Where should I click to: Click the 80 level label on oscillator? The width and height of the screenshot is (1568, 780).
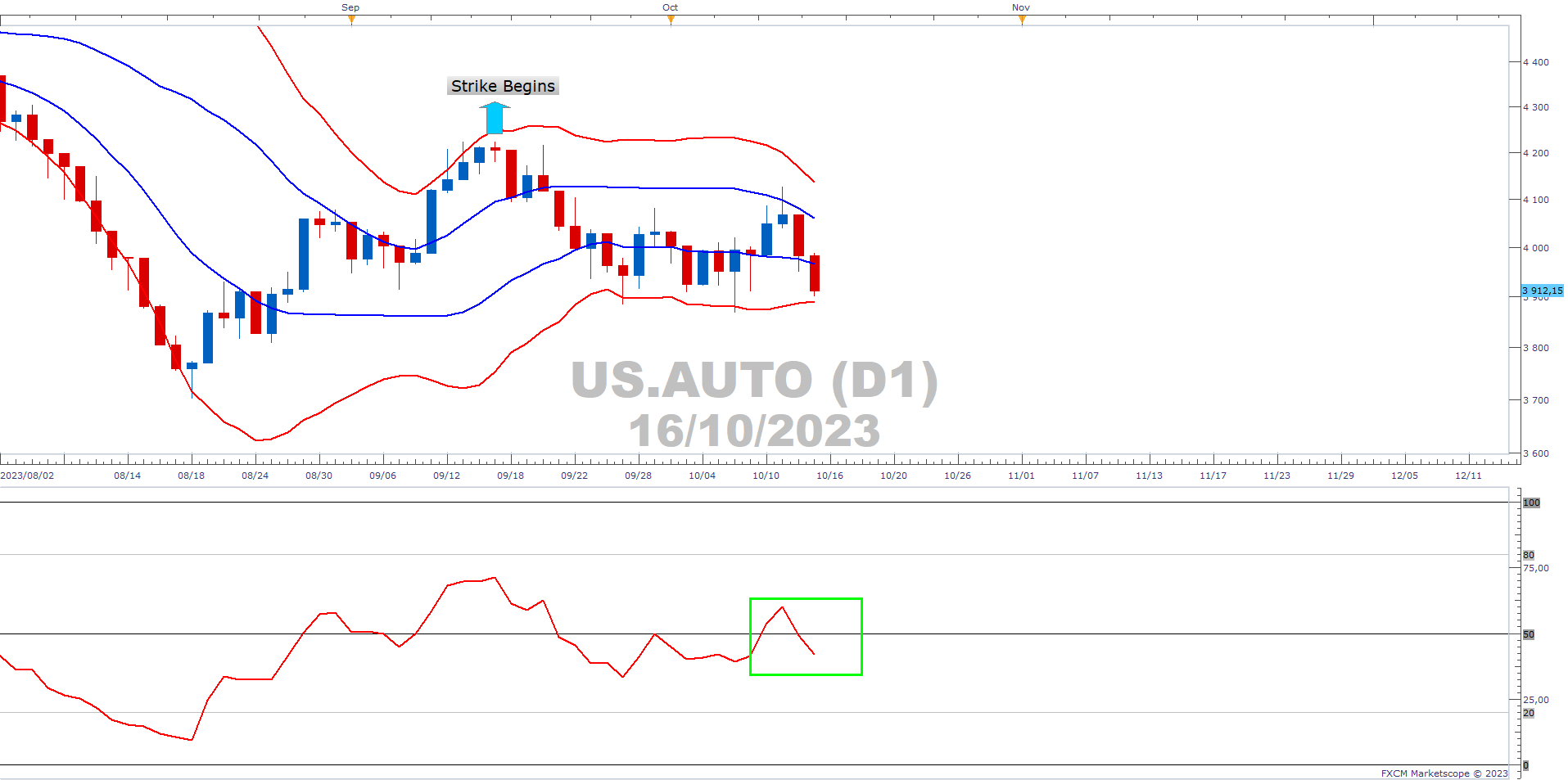(x=1528, y=555)
